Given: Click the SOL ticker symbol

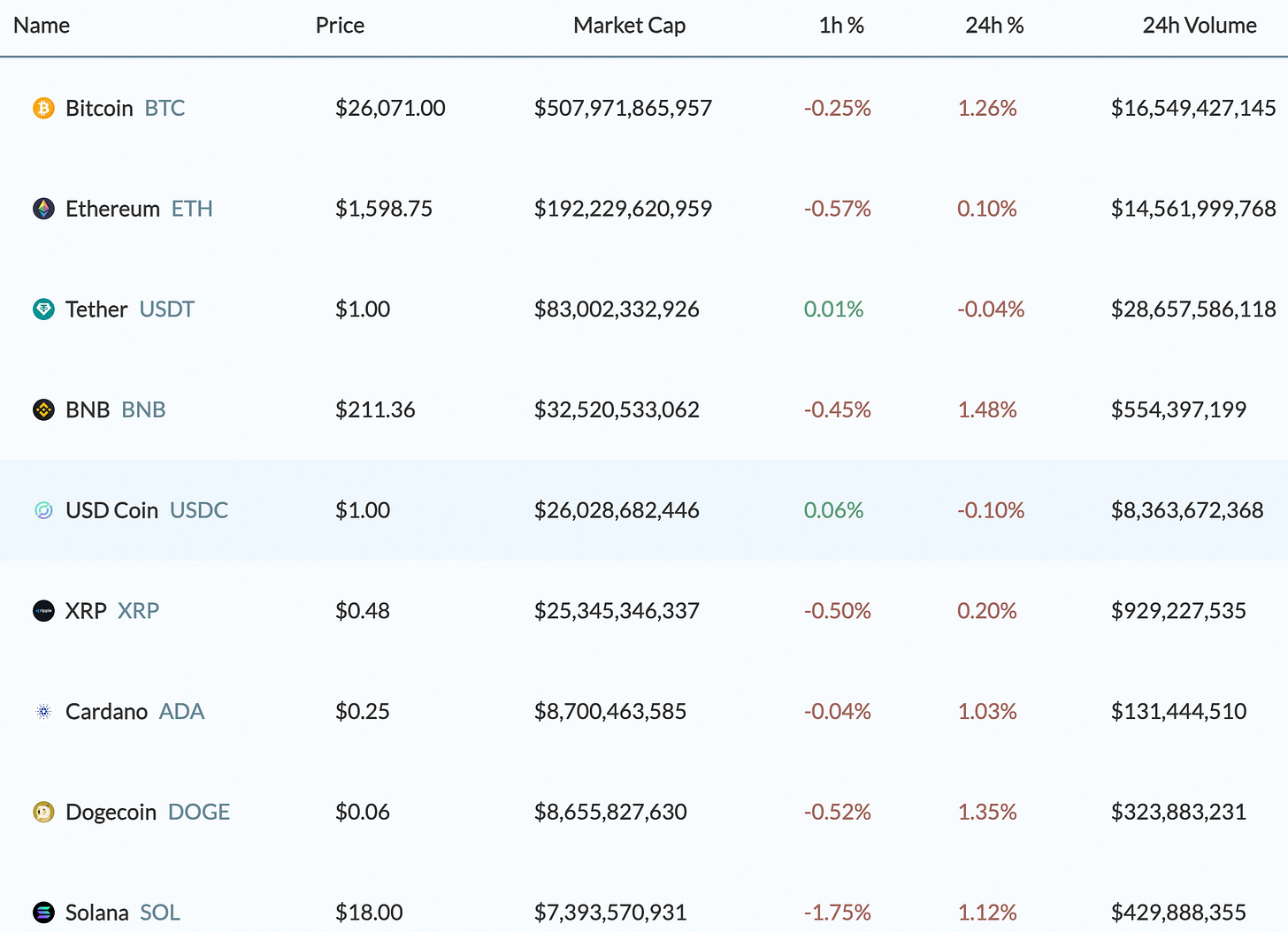Looking at the screenshot, I should pos(160,913).
